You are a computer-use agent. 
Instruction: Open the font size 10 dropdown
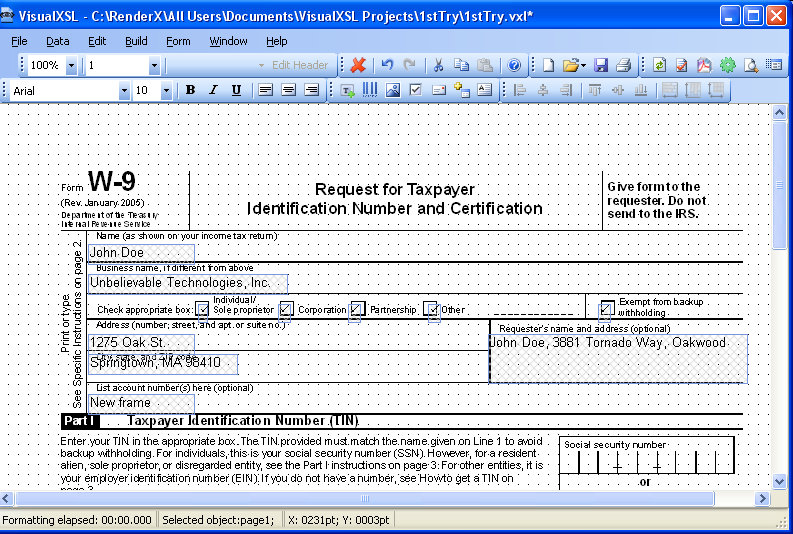pos(166,91)
